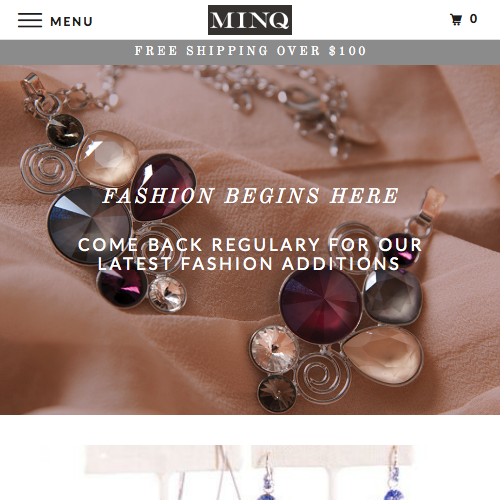Click the clear crystal on the left pendant

point(167,294)
